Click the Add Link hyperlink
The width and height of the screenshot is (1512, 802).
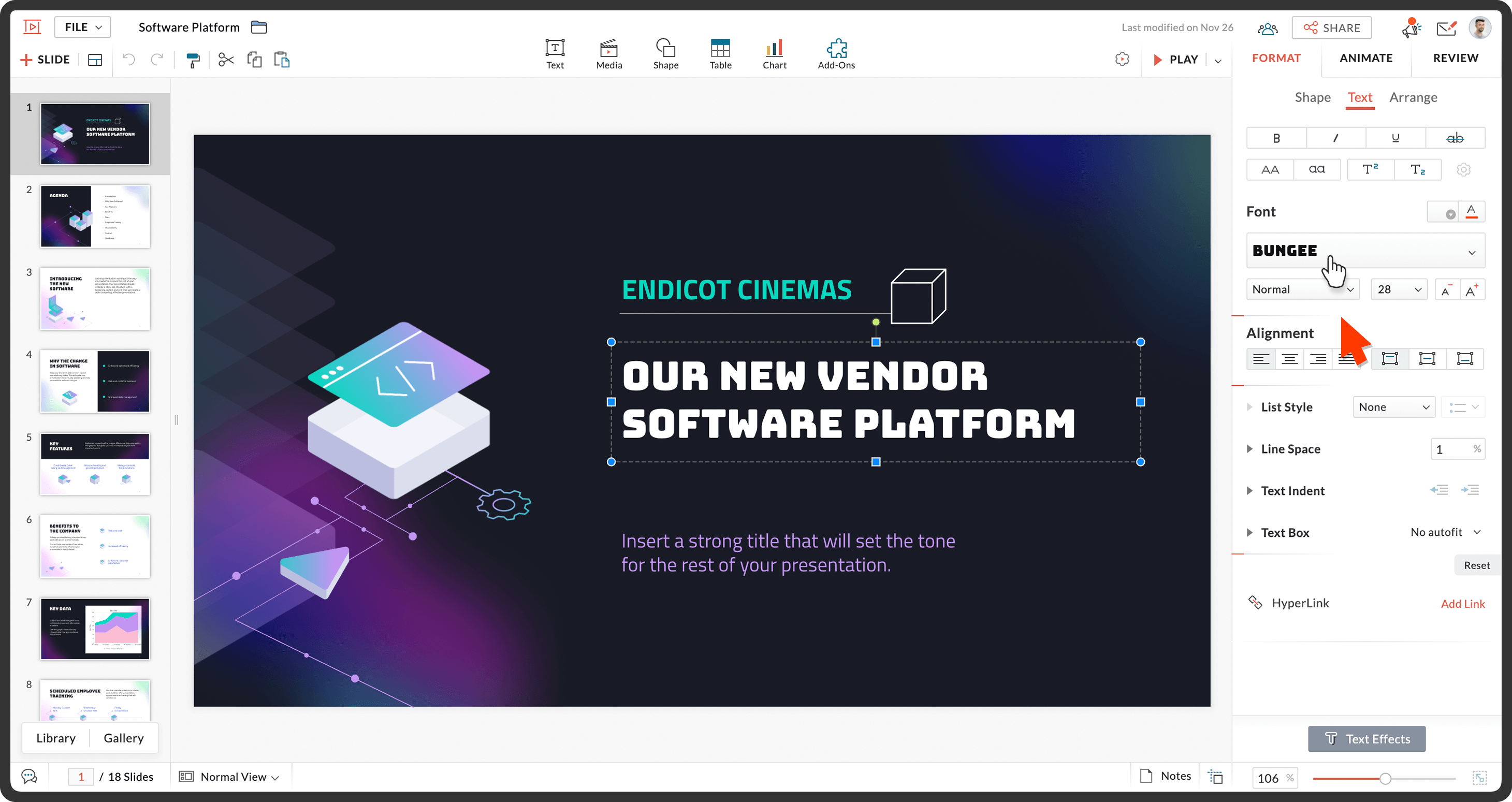(x=1462, y=604)
